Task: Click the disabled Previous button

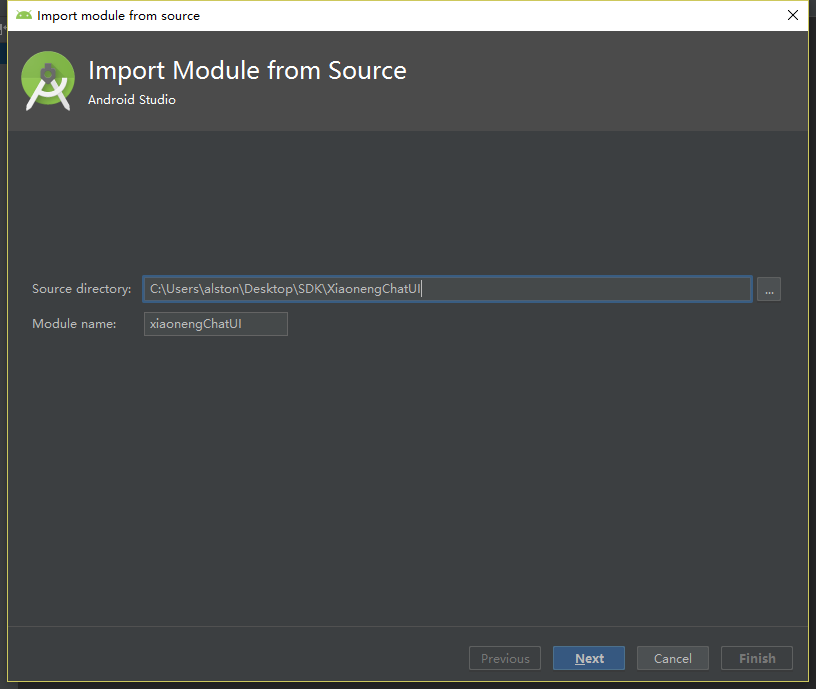Action: (505, 658)
